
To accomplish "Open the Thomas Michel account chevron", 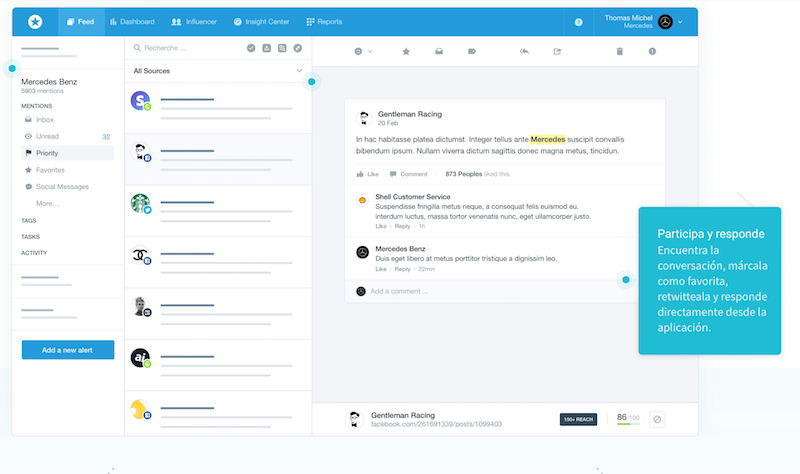I will [680, 22].
